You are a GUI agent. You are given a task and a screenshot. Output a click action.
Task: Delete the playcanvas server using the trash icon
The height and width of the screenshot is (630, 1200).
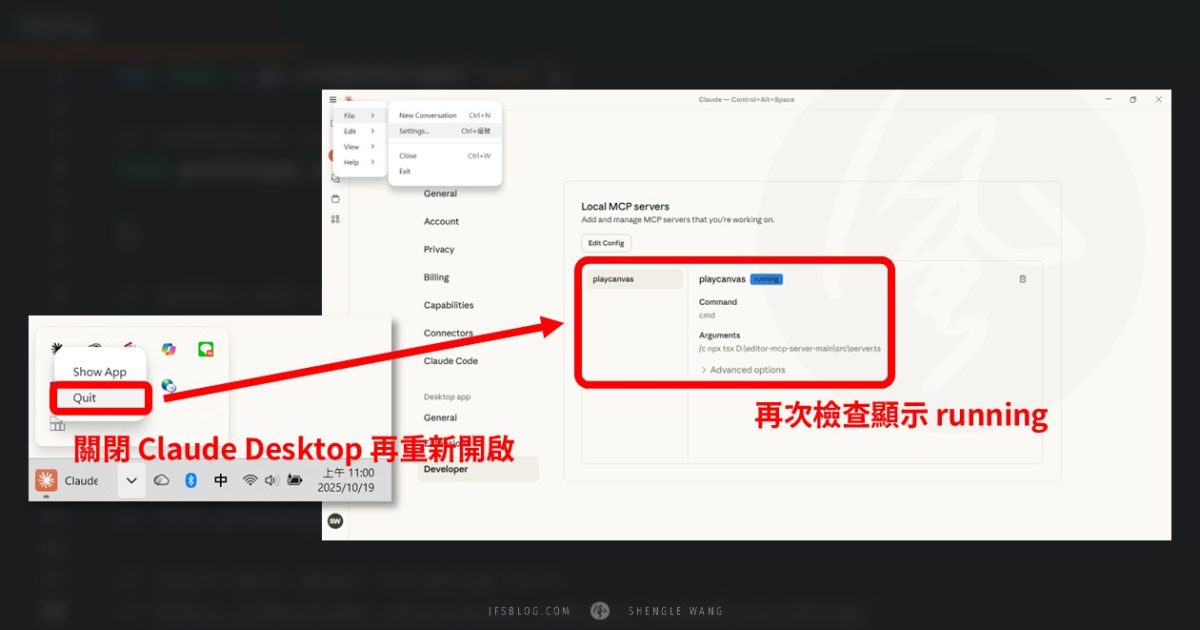pyautogui.click(x=1022, y=279)
